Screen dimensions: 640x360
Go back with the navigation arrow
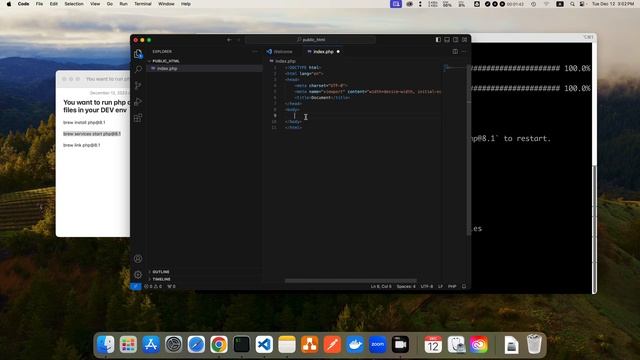pyautogui.click(x=229, y=40)
